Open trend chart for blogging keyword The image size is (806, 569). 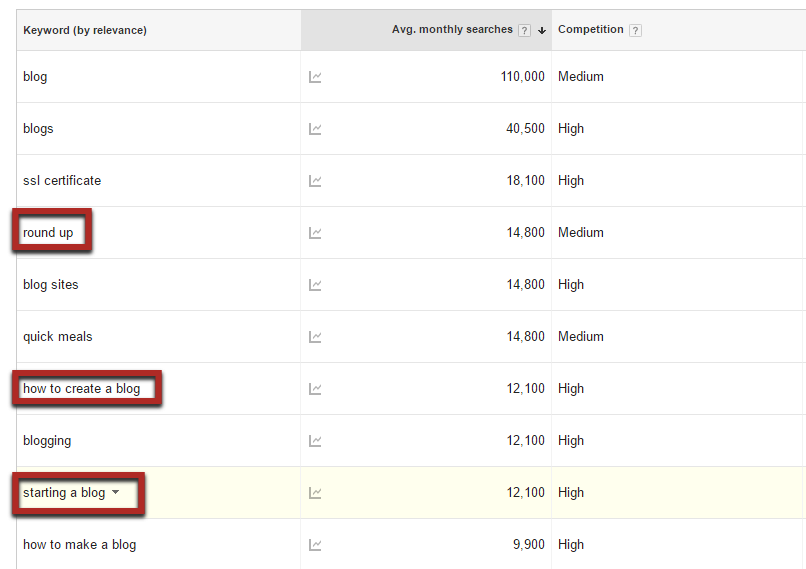coord(315,441)
